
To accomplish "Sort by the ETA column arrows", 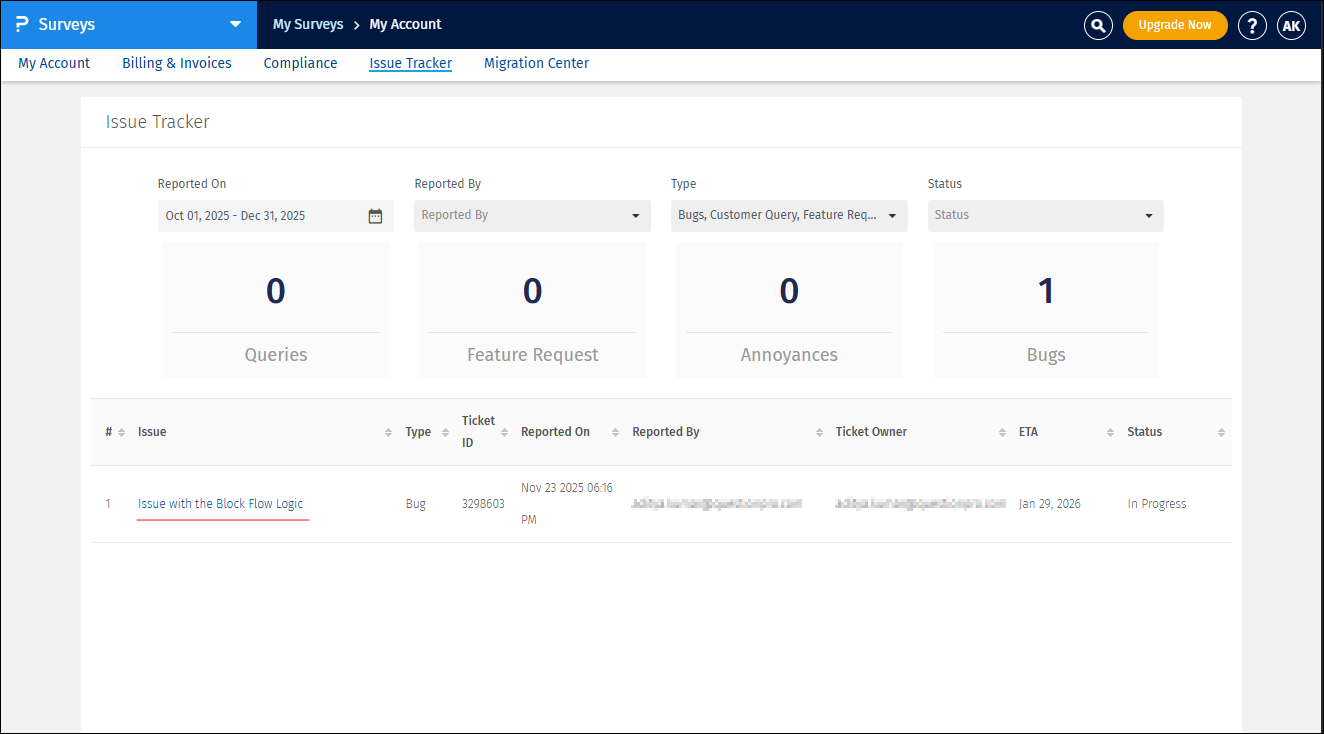I will pyautogui.click(x=1110, y=432).
